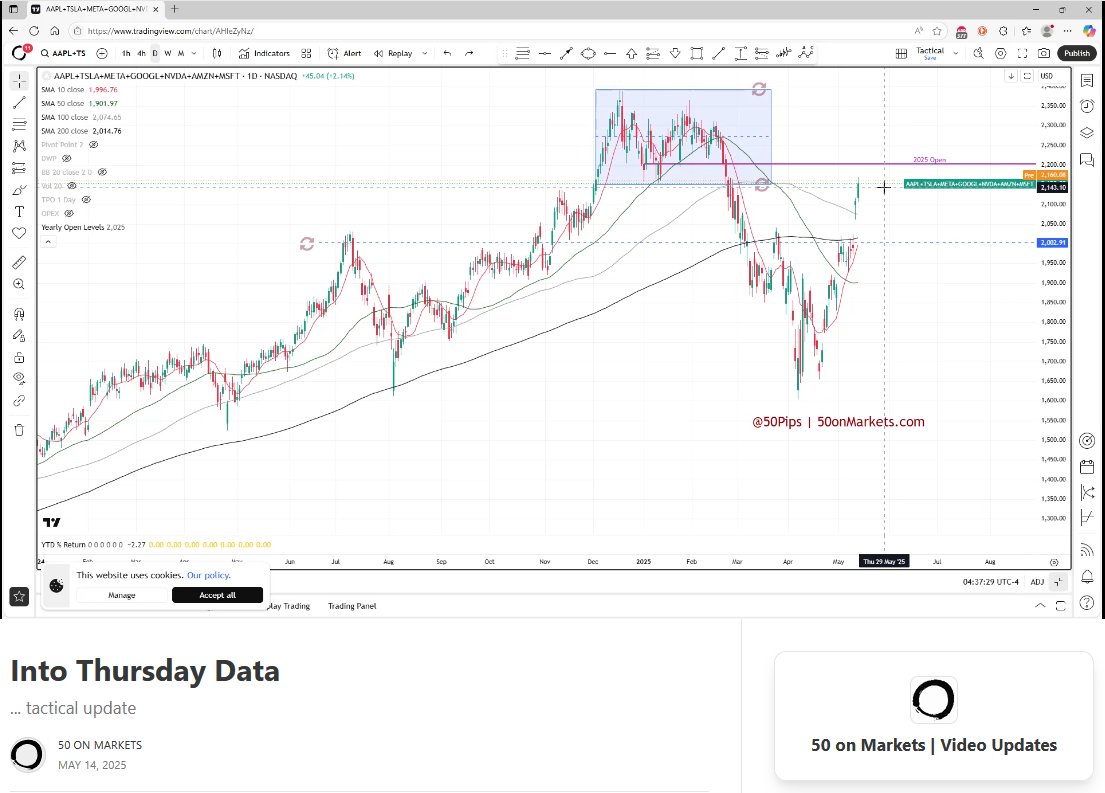
Task: Enter fullscreen mode
Action: coord(1023,54)
